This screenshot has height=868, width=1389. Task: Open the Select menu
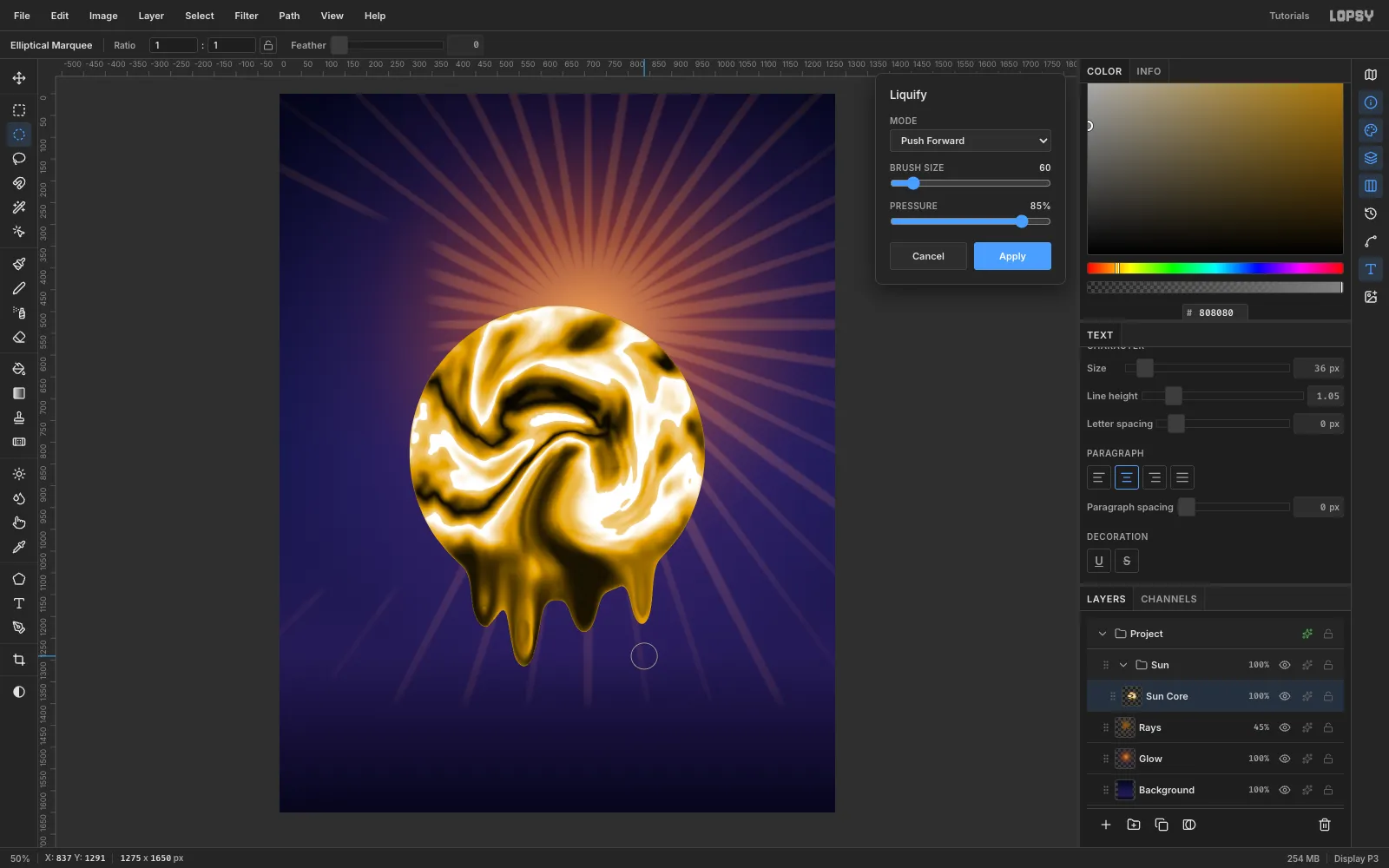point(200,16)
